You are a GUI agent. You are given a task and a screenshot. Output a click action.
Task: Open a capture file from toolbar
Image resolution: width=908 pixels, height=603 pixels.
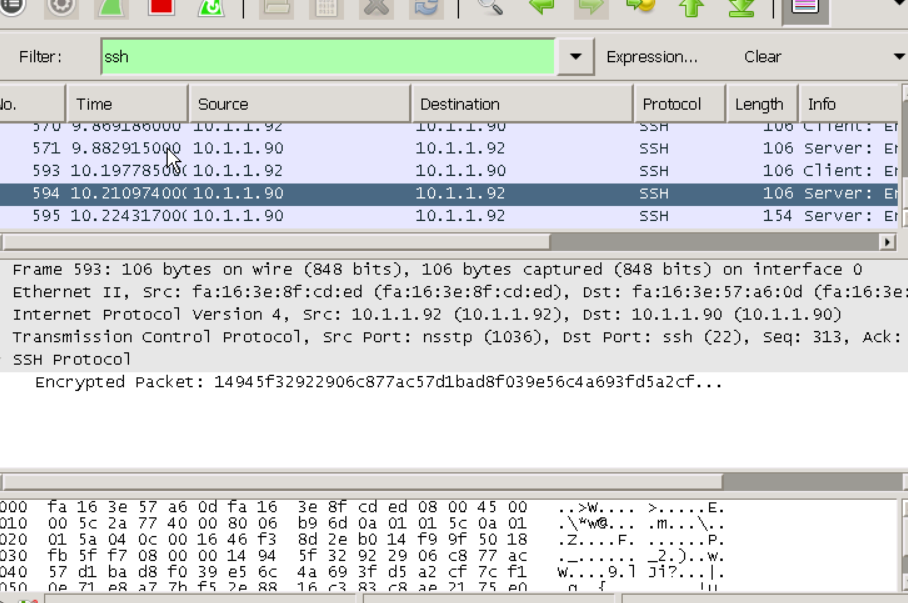click(x=276, y=6)
